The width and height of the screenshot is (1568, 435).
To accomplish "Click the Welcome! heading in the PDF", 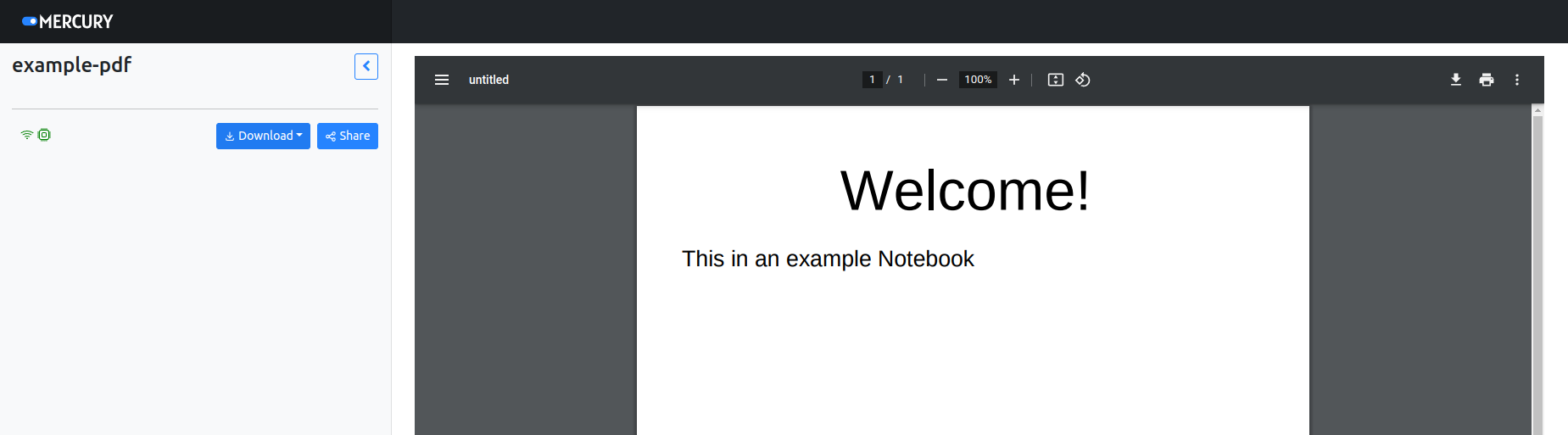I will [x=964, y=191].
